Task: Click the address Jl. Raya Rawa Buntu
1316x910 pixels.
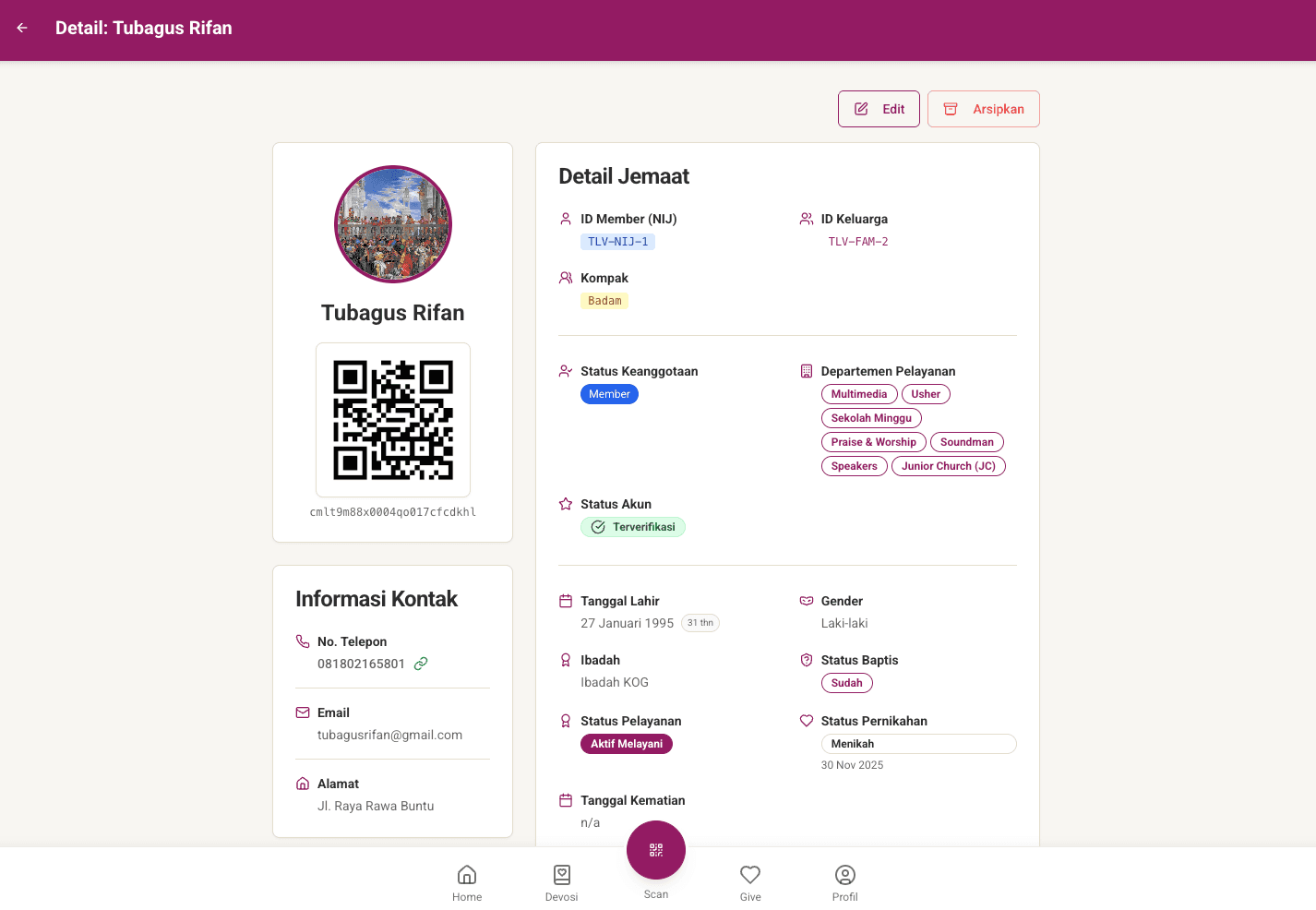Action: click(x=376, y=806)
